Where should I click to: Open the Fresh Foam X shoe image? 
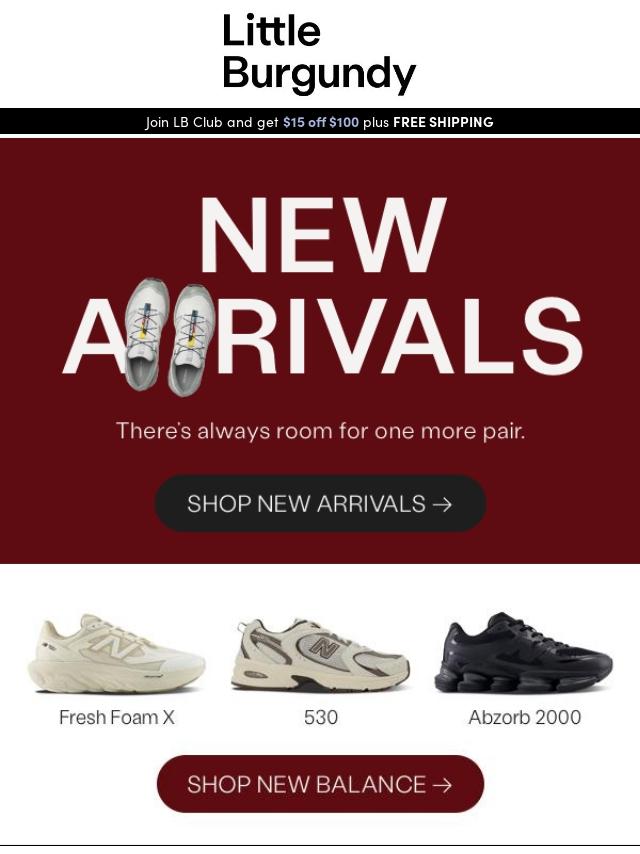click(x=116, y=654)
